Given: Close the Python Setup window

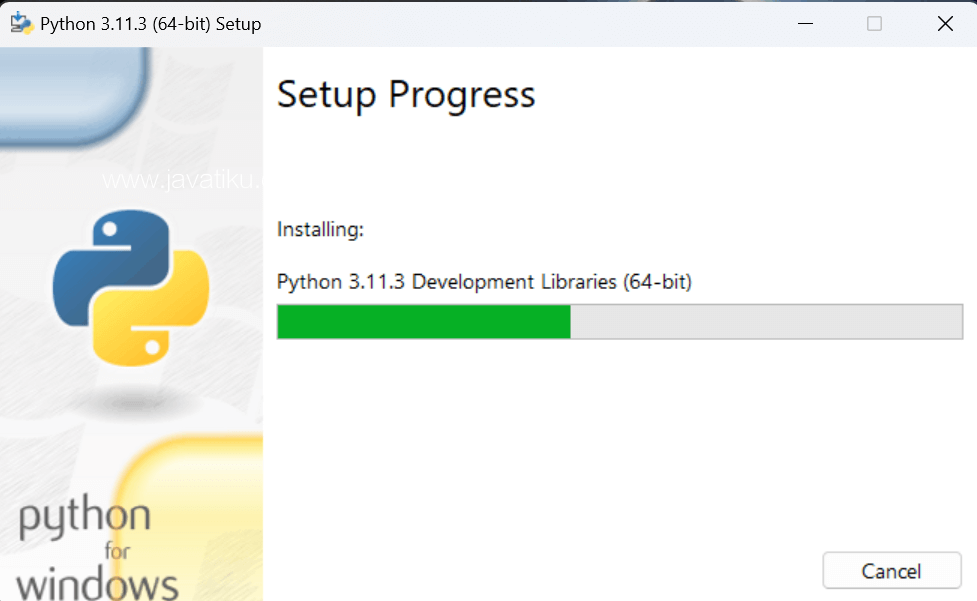Looking at the screenshot, I should (x=945, y=24).
